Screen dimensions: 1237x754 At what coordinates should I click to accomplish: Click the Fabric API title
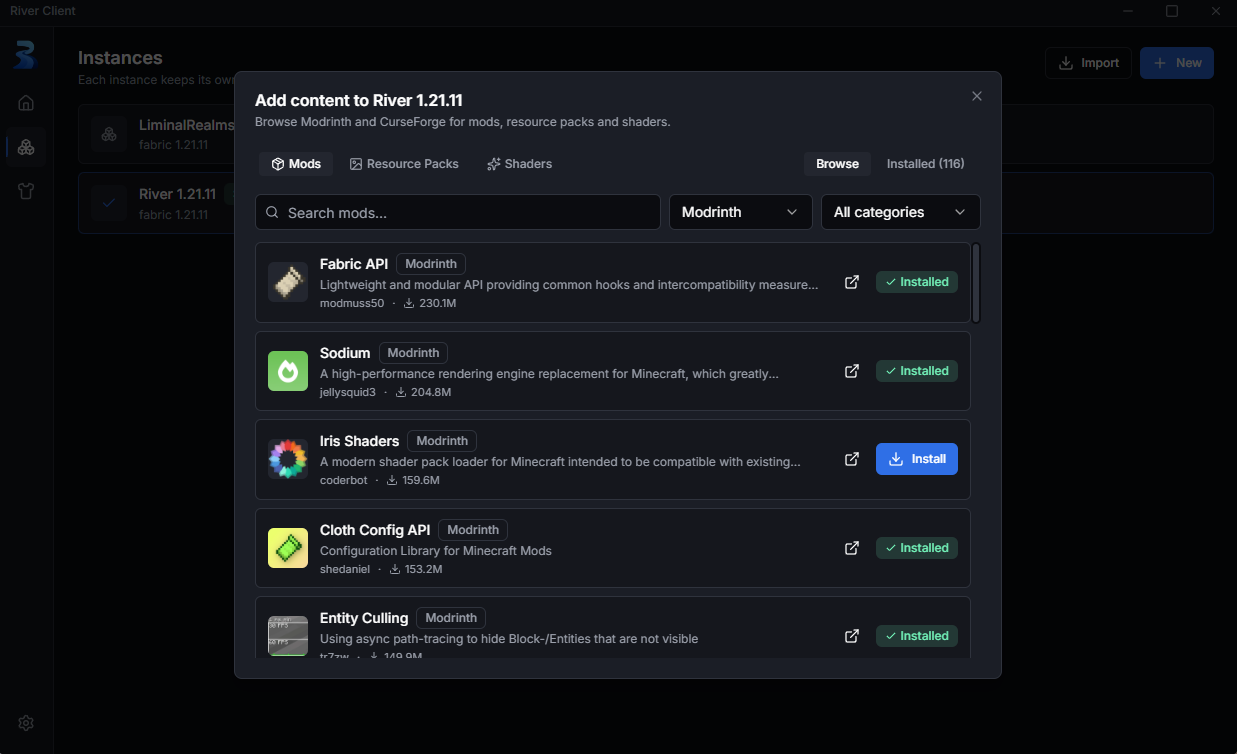tap(354, 264)
